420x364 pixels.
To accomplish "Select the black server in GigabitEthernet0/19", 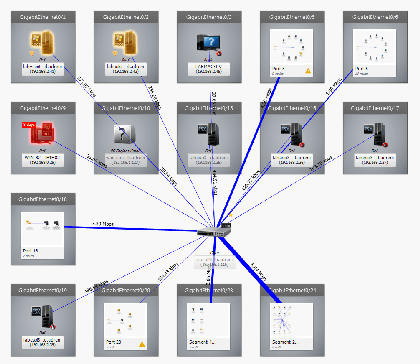I will point(43,316).
